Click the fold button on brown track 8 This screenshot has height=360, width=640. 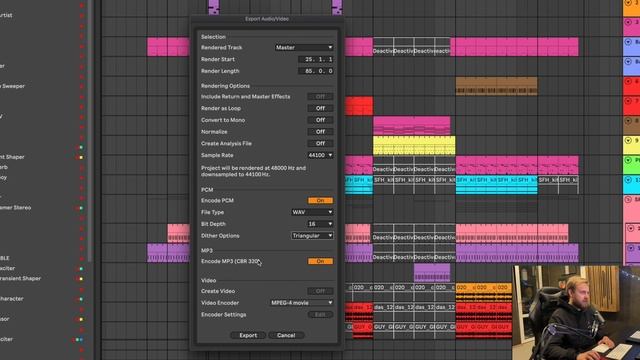click(x=628, y=121)
